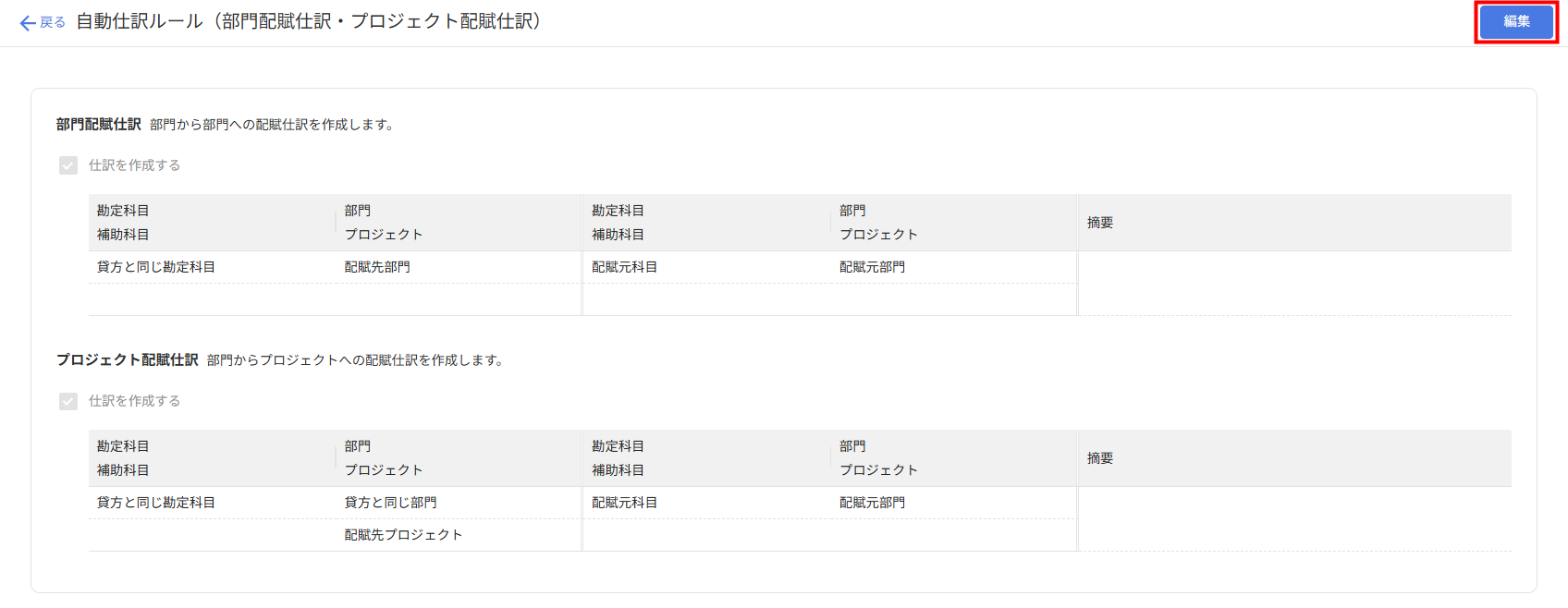Click the 部門からプロジェクトへの配賦仕訳 description text
The image size is (1568, 608).
(357, 360)
